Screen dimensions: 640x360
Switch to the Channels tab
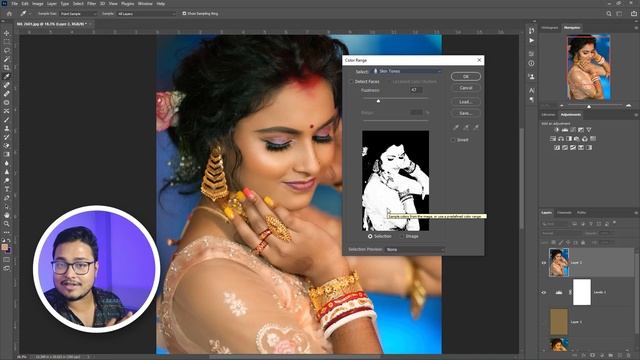564,213
